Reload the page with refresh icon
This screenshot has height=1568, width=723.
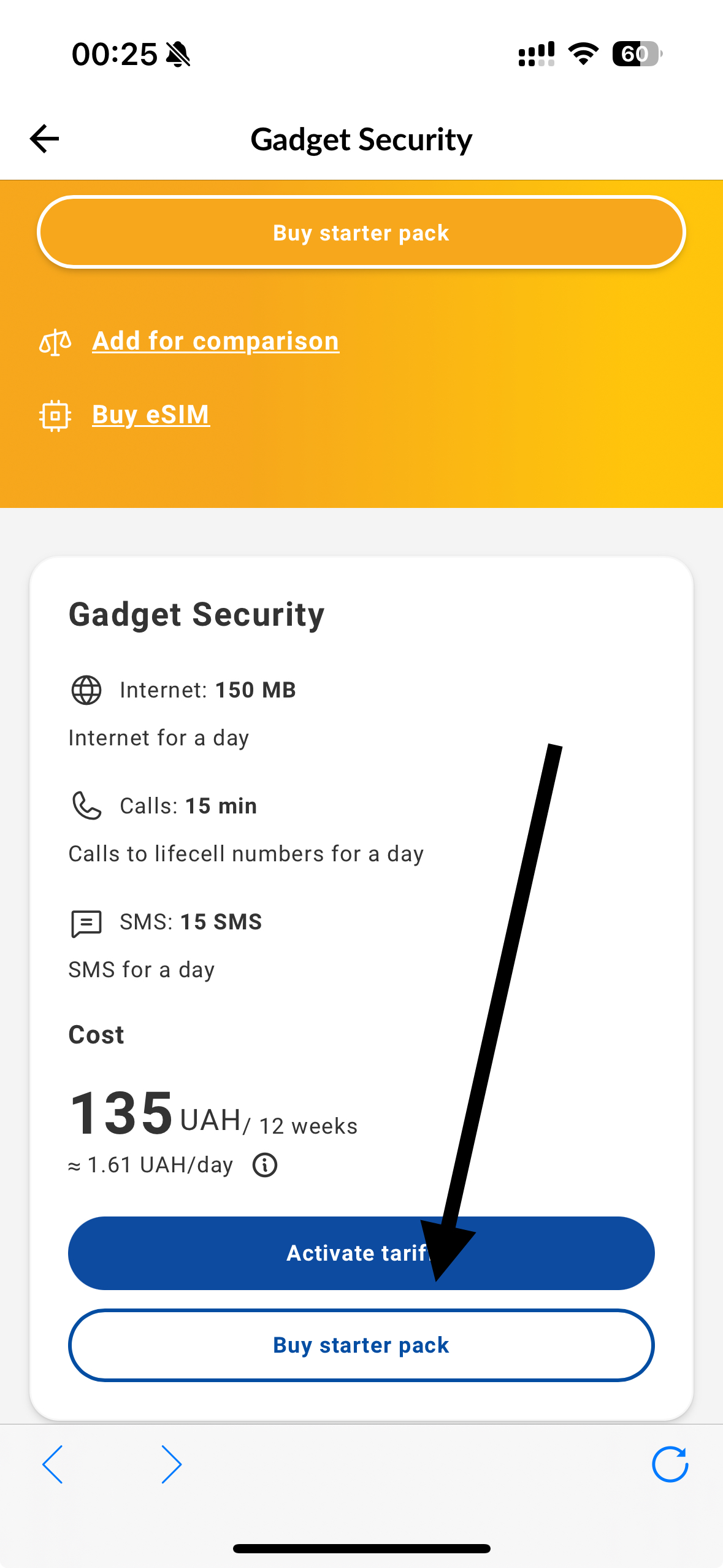pyautogui.click(x=670, y=1464)
